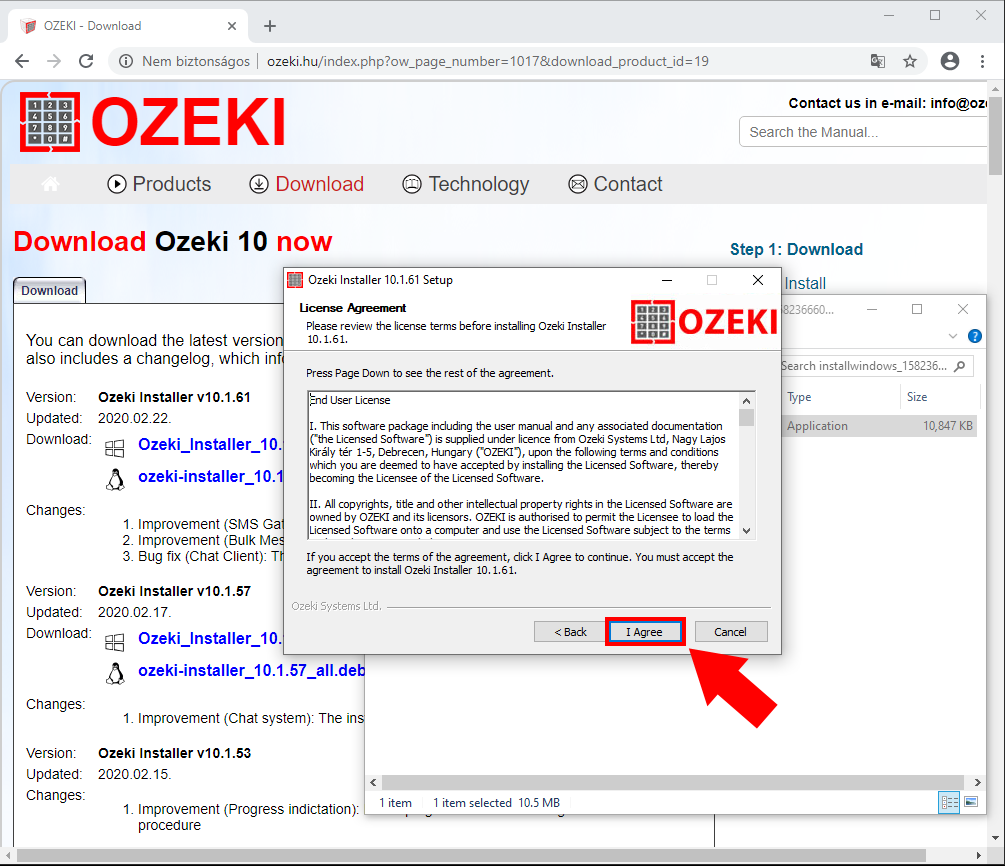Image resolution: width=1005 pixels, height=866 pixels.
Task: Open the ozeki-installer_10.1.61 Linux download link
Action: pyautogui.click(x=210, y=476)
